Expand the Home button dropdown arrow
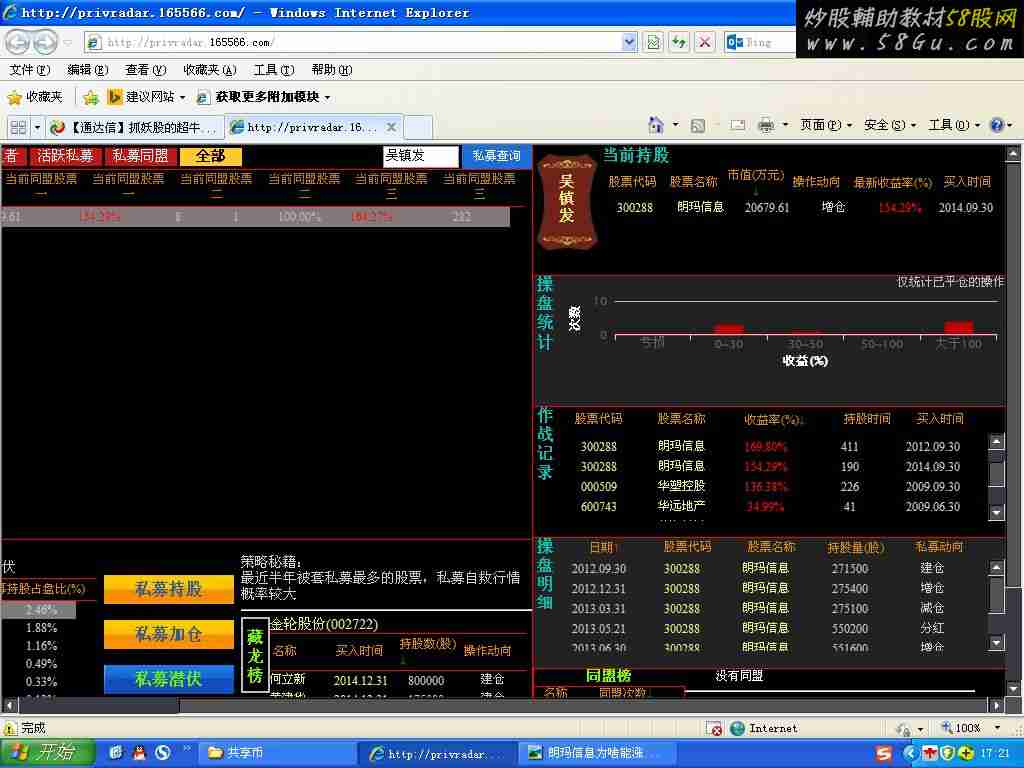This screenshot has height=768, width=1024. (x=675, y=125)
